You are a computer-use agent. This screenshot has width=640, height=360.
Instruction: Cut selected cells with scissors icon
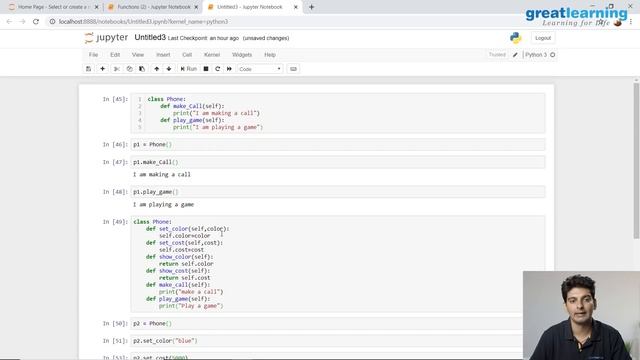pyautogui.click(x=116, y=69)
